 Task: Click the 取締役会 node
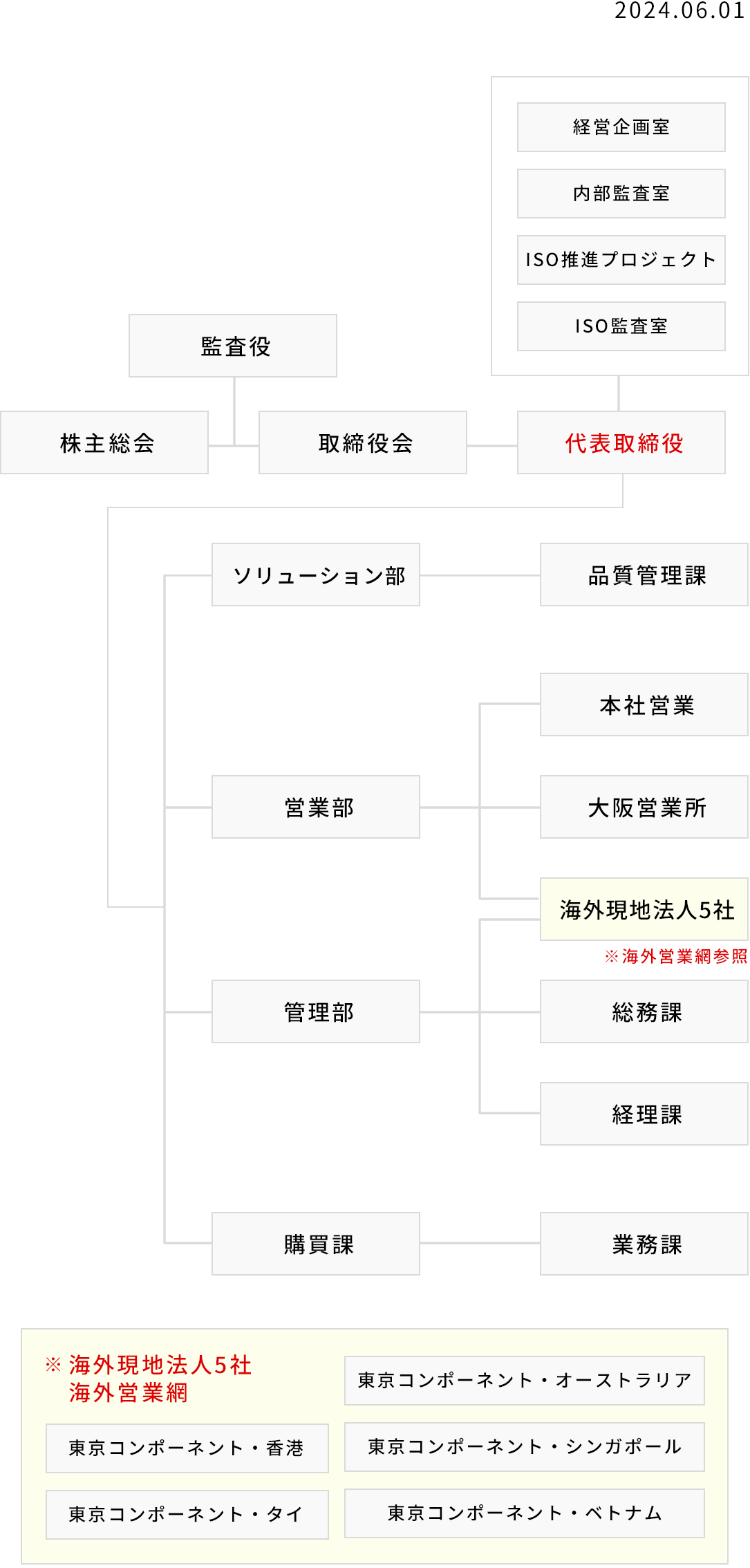(363, 442)
